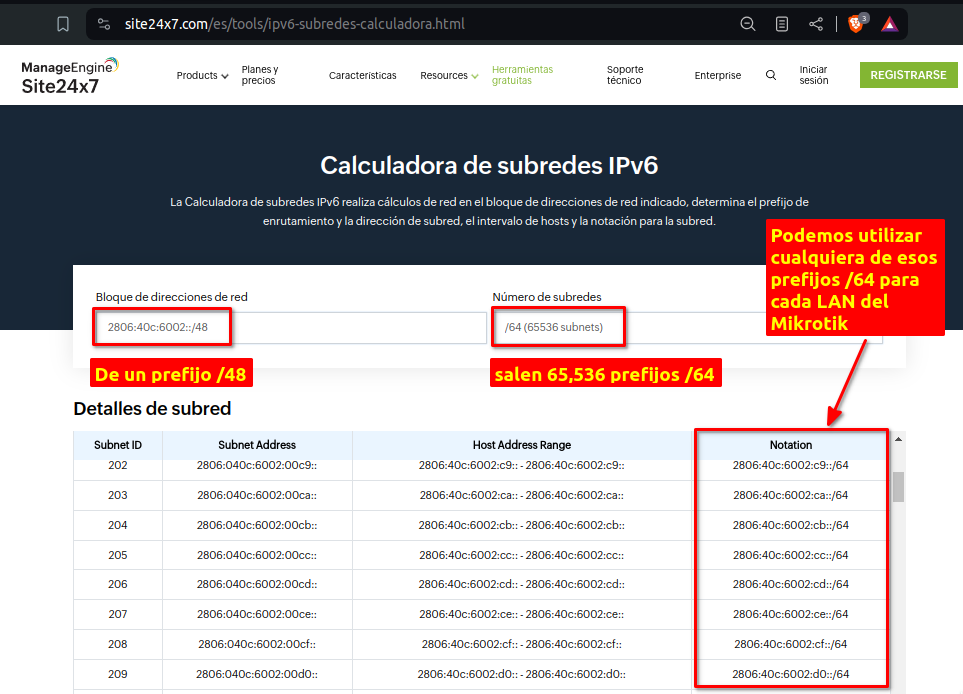The image size is (963, 694).
Task: Click the ManageEngine Site24x7 logo
Action: [70, 76]
